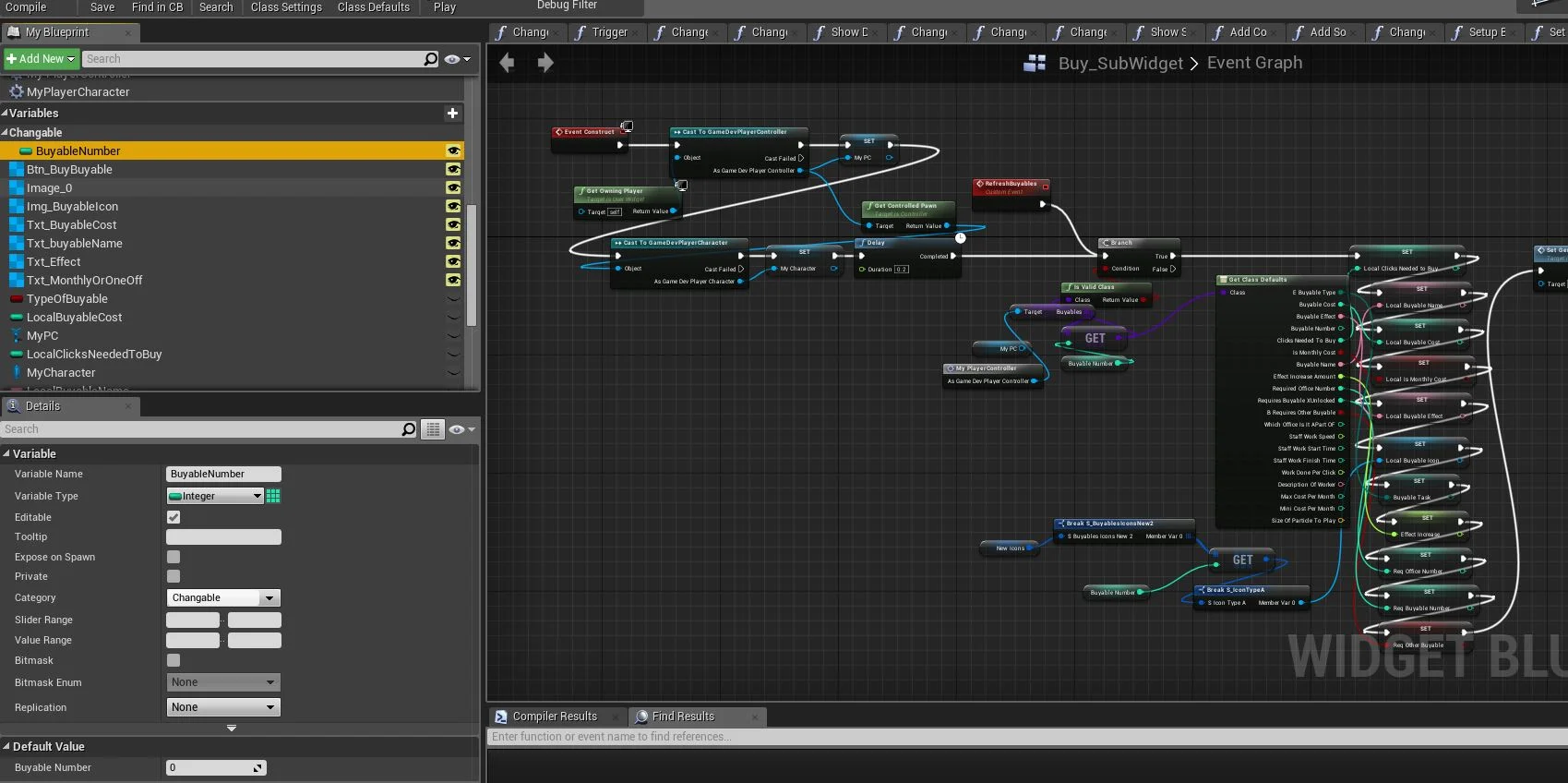The width and height of the screenshot is (1568, 783).
Task: Enable the Private checkbox
Action: pyautogui.click(x=174, y=576)
